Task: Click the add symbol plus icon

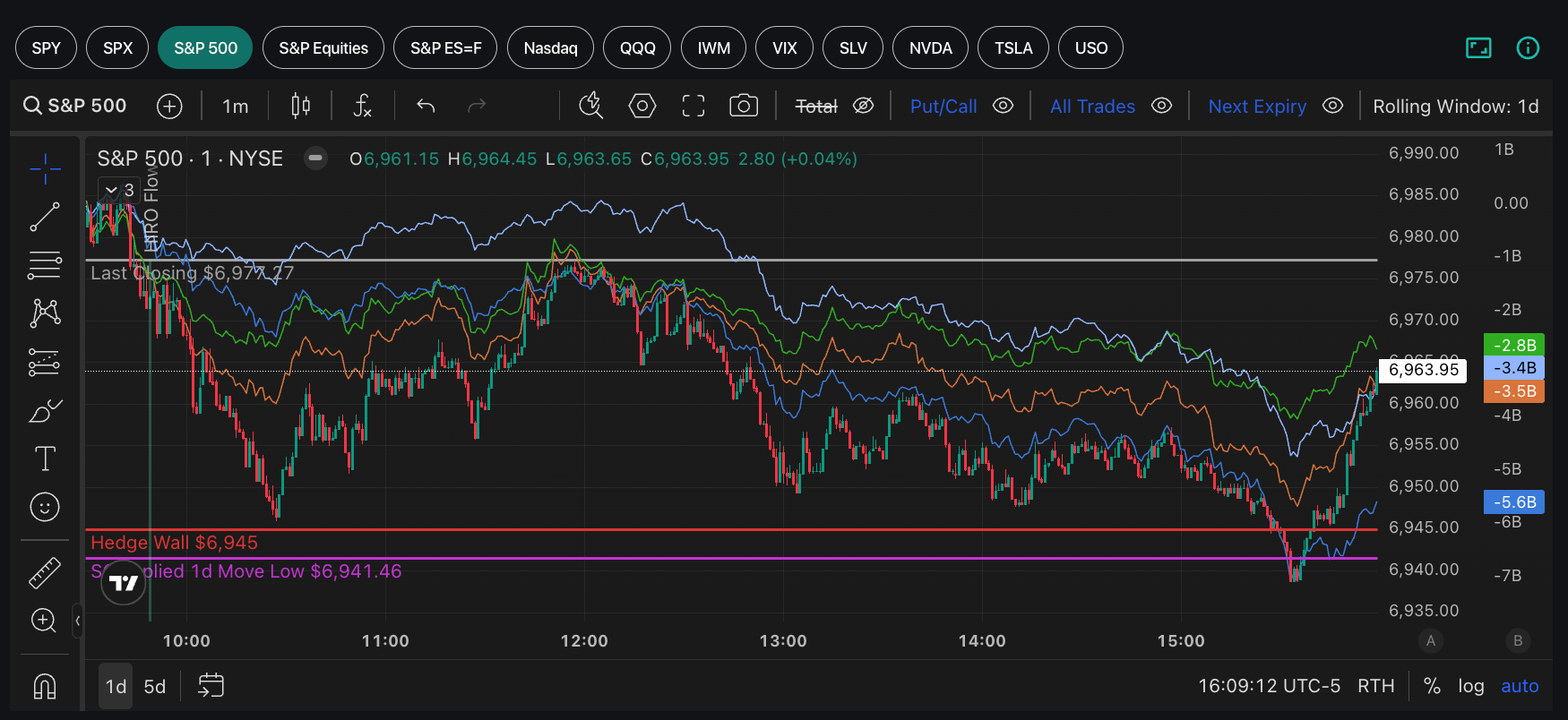Action: (169, 107)
